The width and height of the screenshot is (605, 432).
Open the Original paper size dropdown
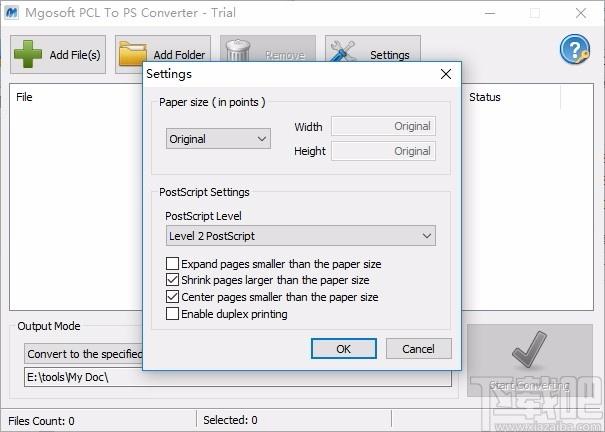pos(218,139)
